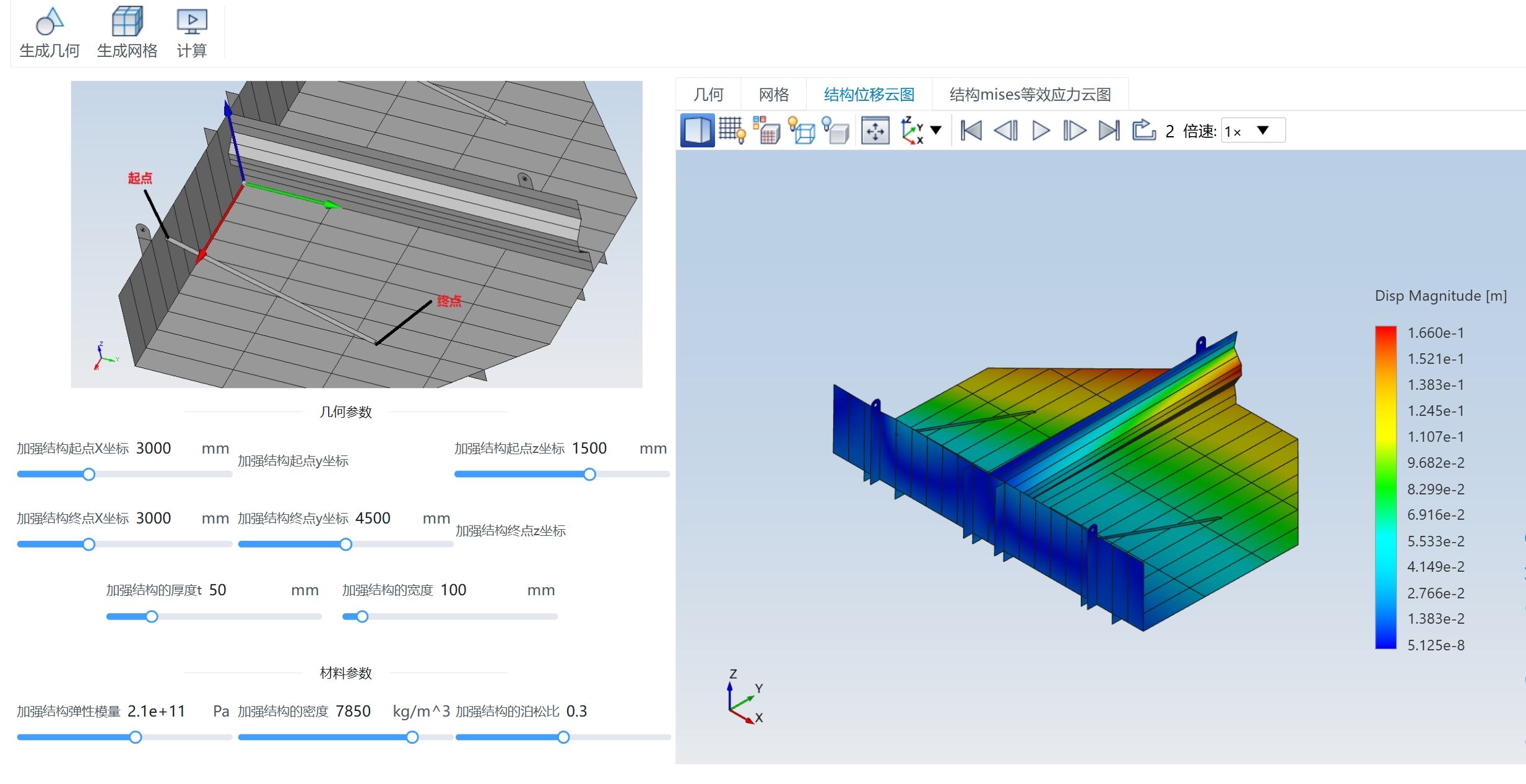The width and height of the screenshot is (1526, 784).
Task: Click the 生成几何 generate geometry button
Action: click(50, 33)
